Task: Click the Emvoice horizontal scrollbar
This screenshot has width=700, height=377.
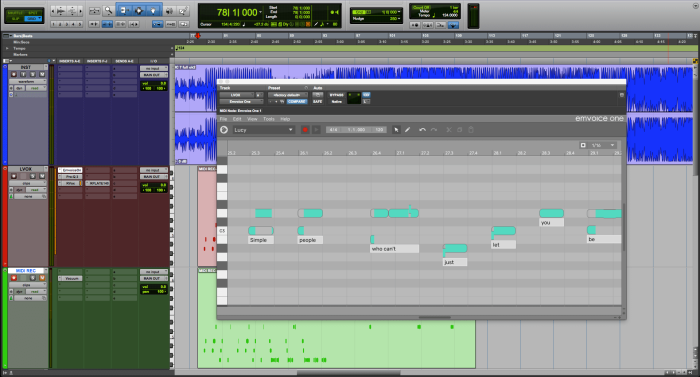Action: pos(434,318)
